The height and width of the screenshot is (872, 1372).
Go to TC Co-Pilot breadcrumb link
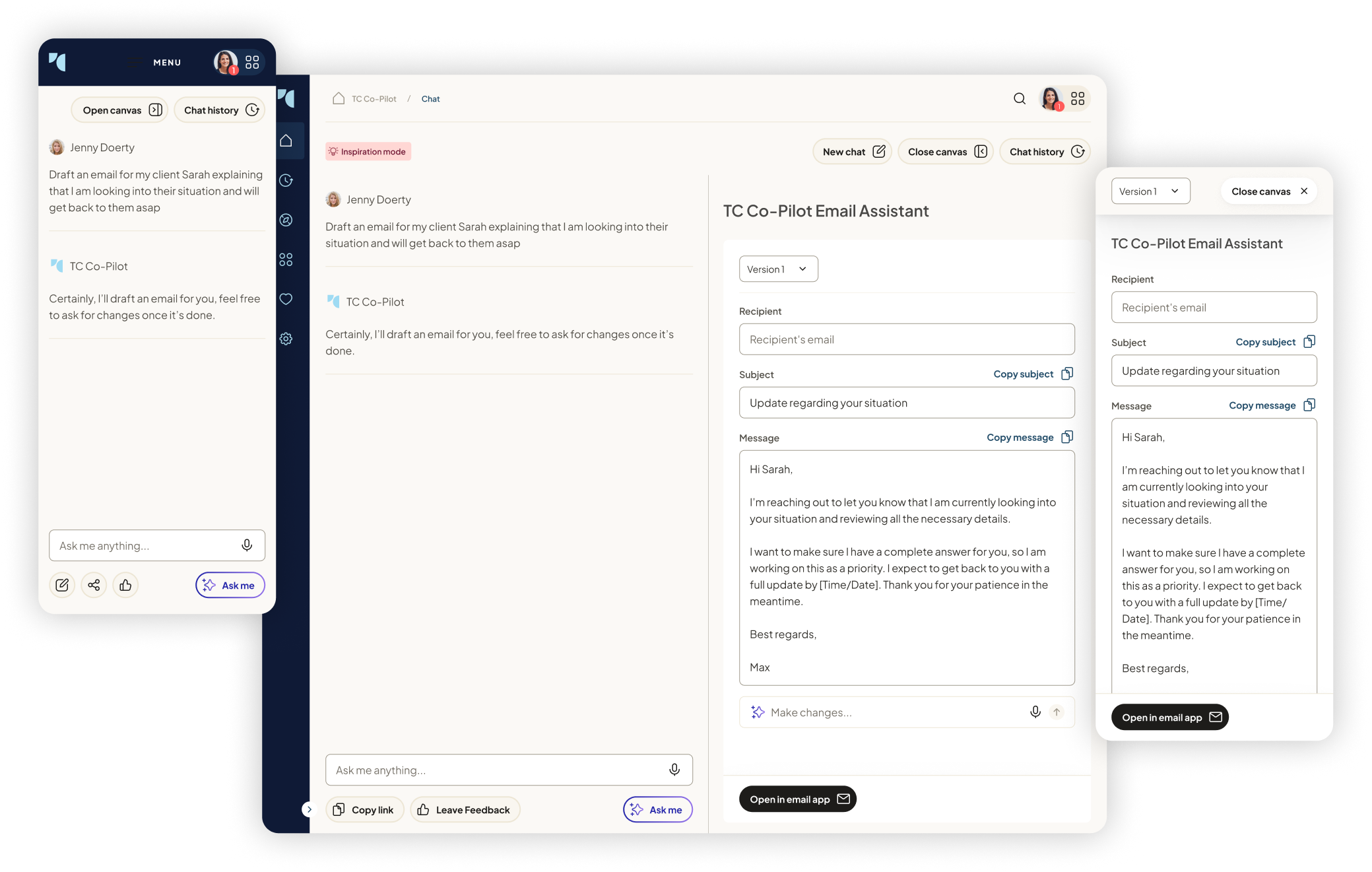tap(374, 99)
